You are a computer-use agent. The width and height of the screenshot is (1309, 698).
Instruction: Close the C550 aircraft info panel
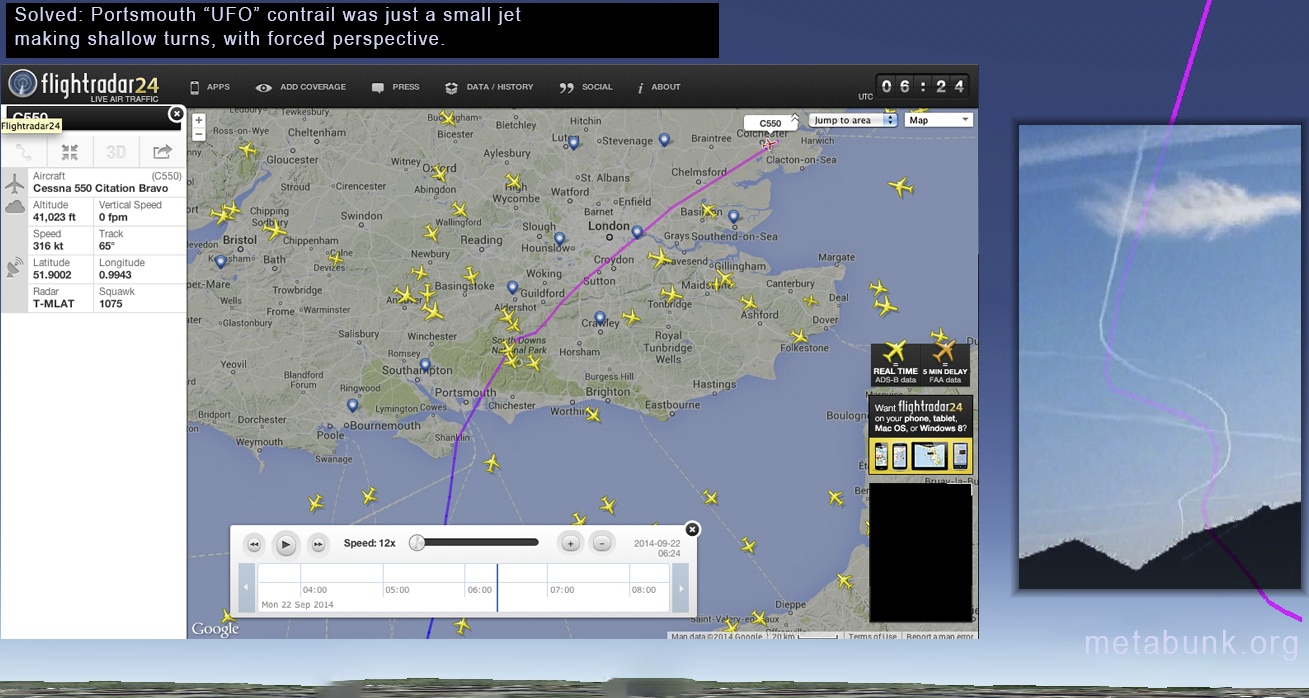pyautogui.click(x=177, y=114)
